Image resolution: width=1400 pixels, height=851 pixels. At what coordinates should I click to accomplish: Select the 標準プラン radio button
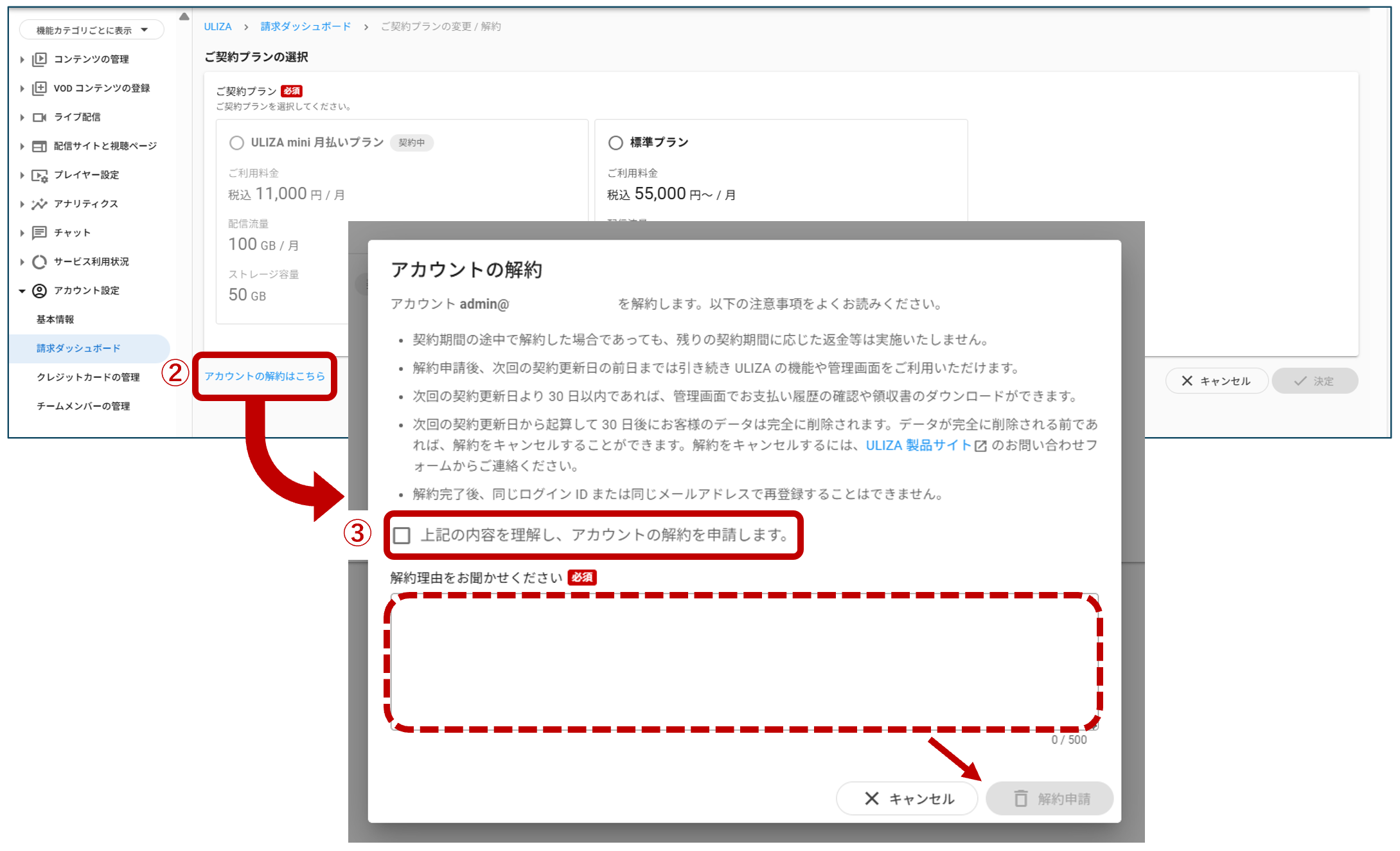[x=616, y=143]
